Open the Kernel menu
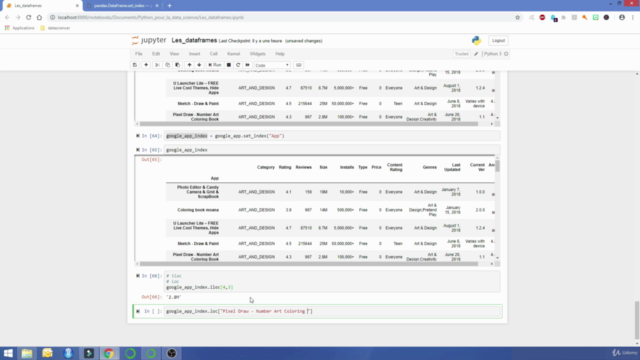The height and width of the screenshot is (360, 640). (x=233, y=54)
